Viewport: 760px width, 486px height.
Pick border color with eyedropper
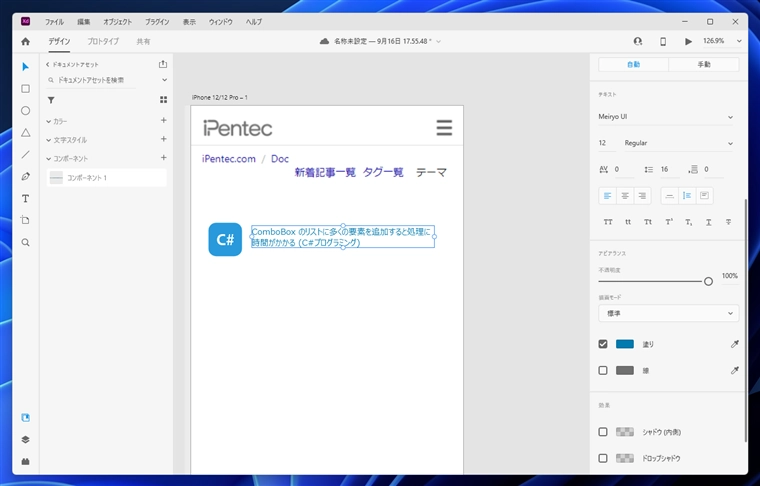(x=735, y=370)
